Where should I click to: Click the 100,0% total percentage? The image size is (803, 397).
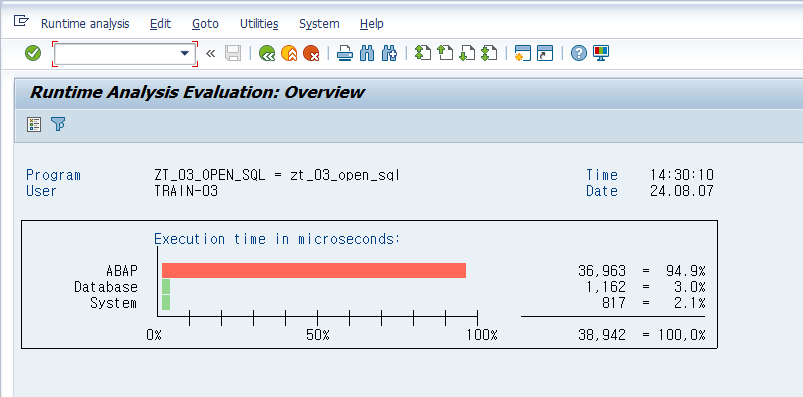682,335
